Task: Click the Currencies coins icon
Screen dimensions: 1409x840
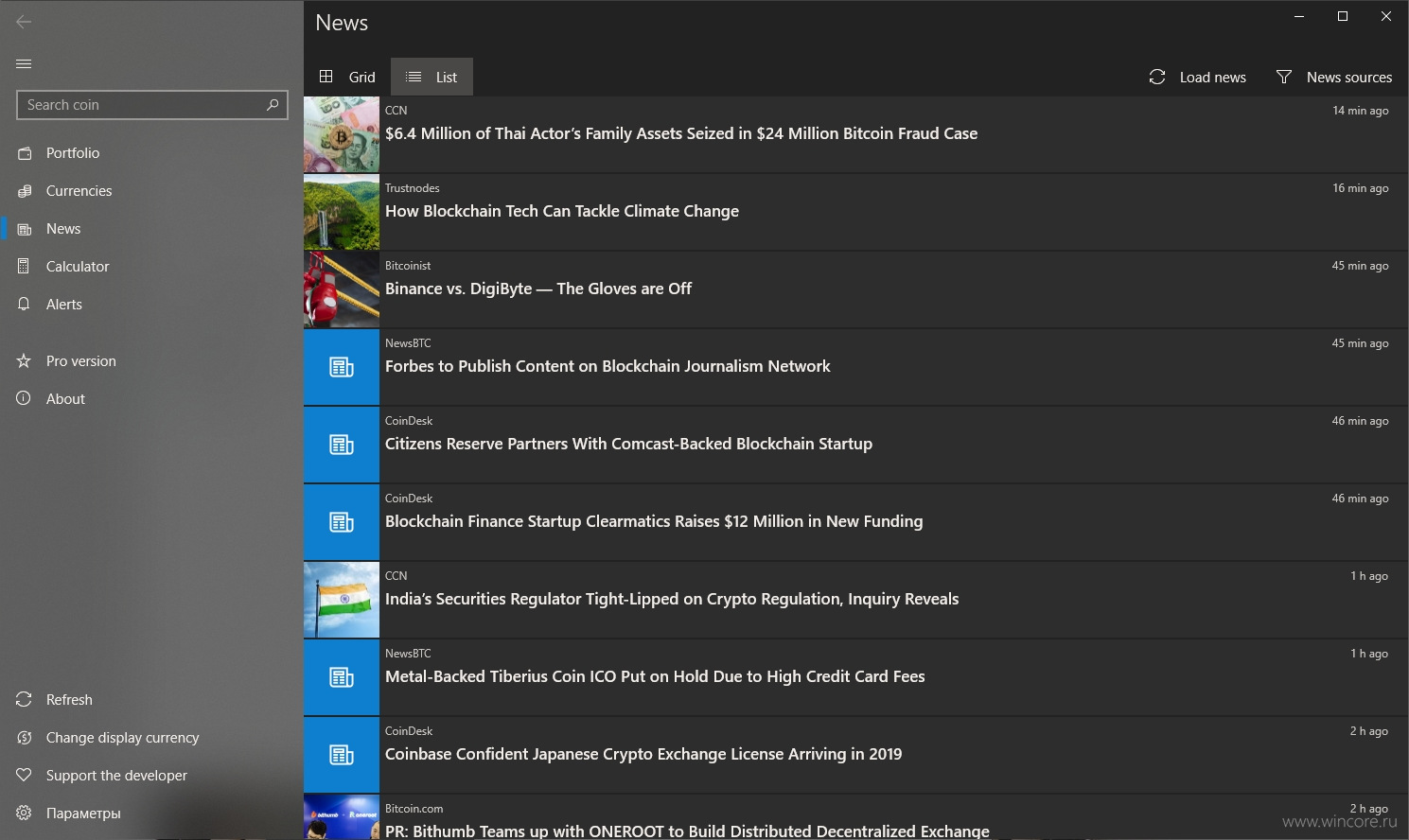Action: (25, 191)
